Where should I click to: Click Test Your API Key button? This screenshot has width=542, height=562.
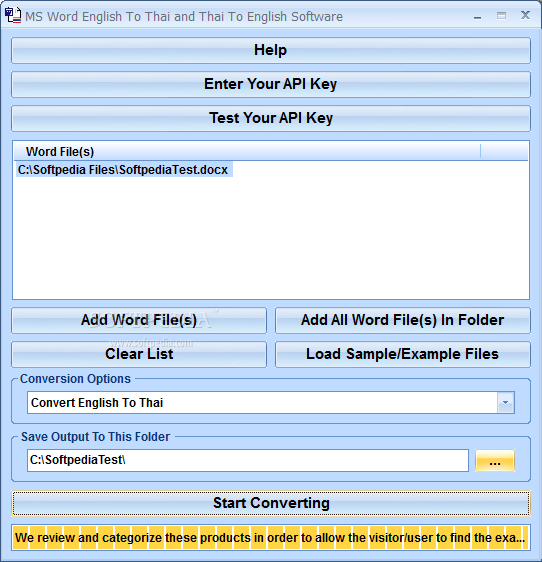tap(271, 118)
